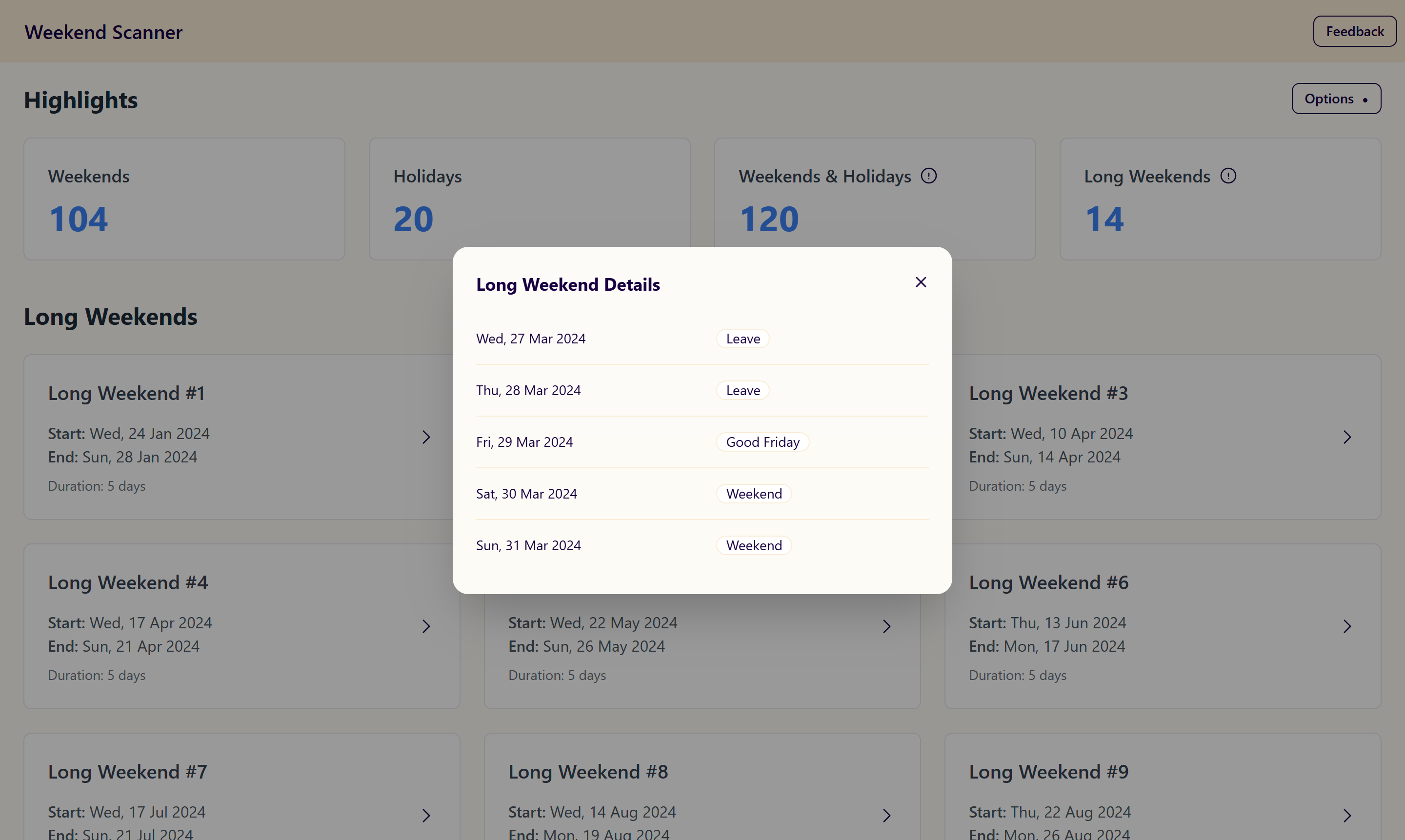Image resolution: width=1405 pixels, height=840 pixels.
Task: Click the Leave badge for 27 Mar
Action: 743,339
